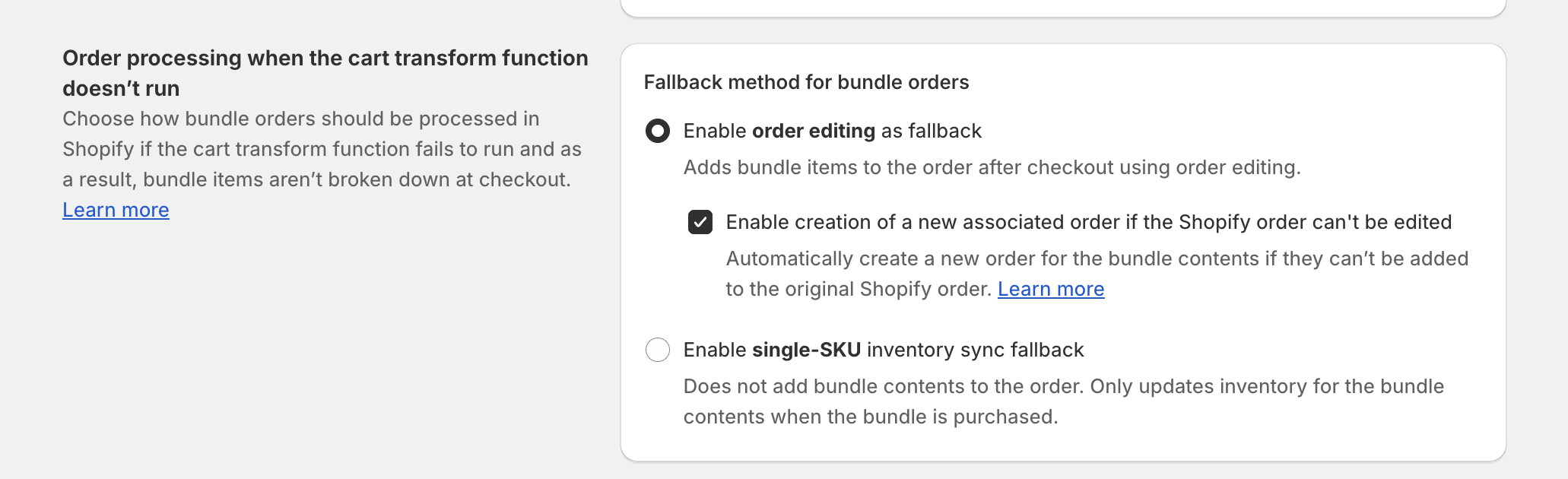Click 'contents when the bundle is purchased' line
Viewport: 1568px width, 479px height.
[870, 417]
